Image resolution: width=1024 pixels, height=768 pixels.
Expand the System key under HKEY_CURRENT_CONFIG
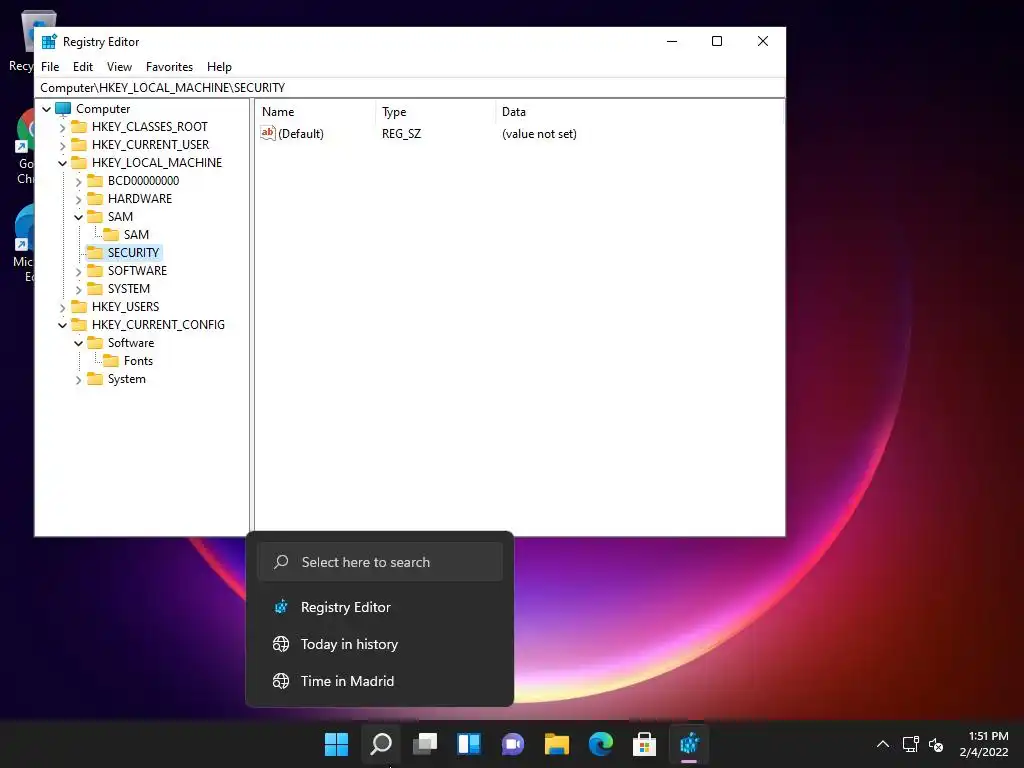click(x=78, y=379)
